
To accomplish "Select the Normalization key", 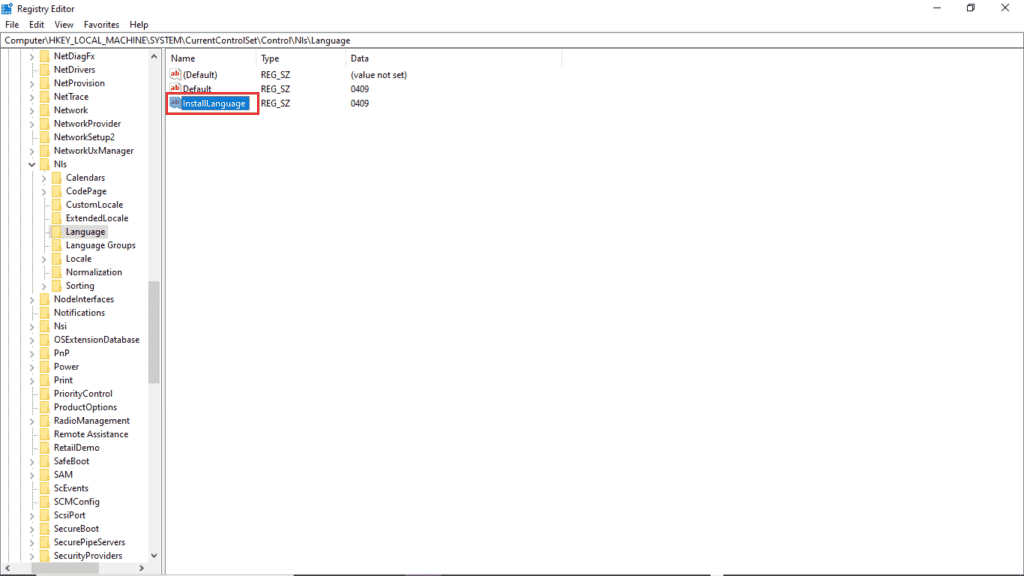I will (x=93, y=272).
